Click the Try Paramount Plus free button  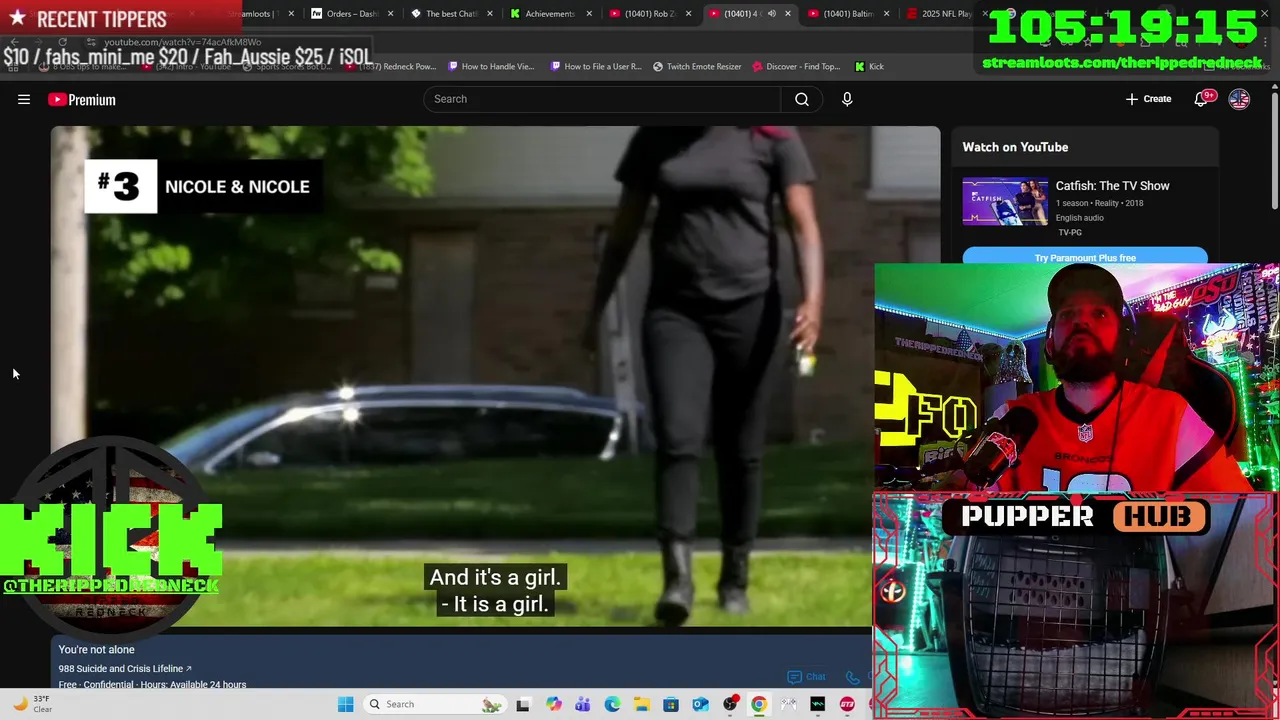click(1085, 257)
